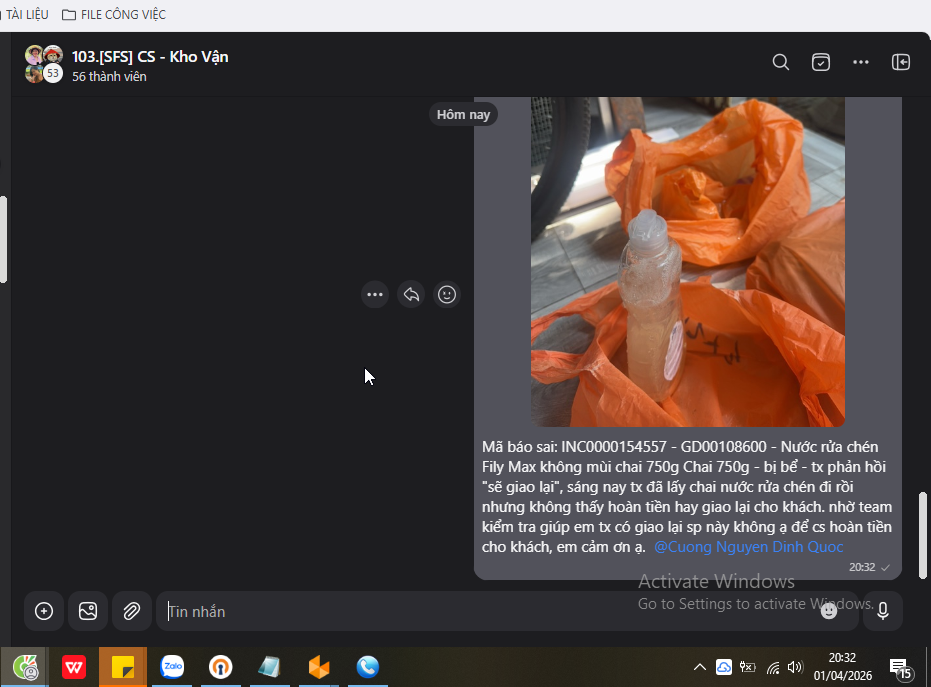The height and width of the screenshot is (687, 931).
Task: Open the group avatar for 103.[SFS] CS - Kho Vận
Action: pos(44,64)
